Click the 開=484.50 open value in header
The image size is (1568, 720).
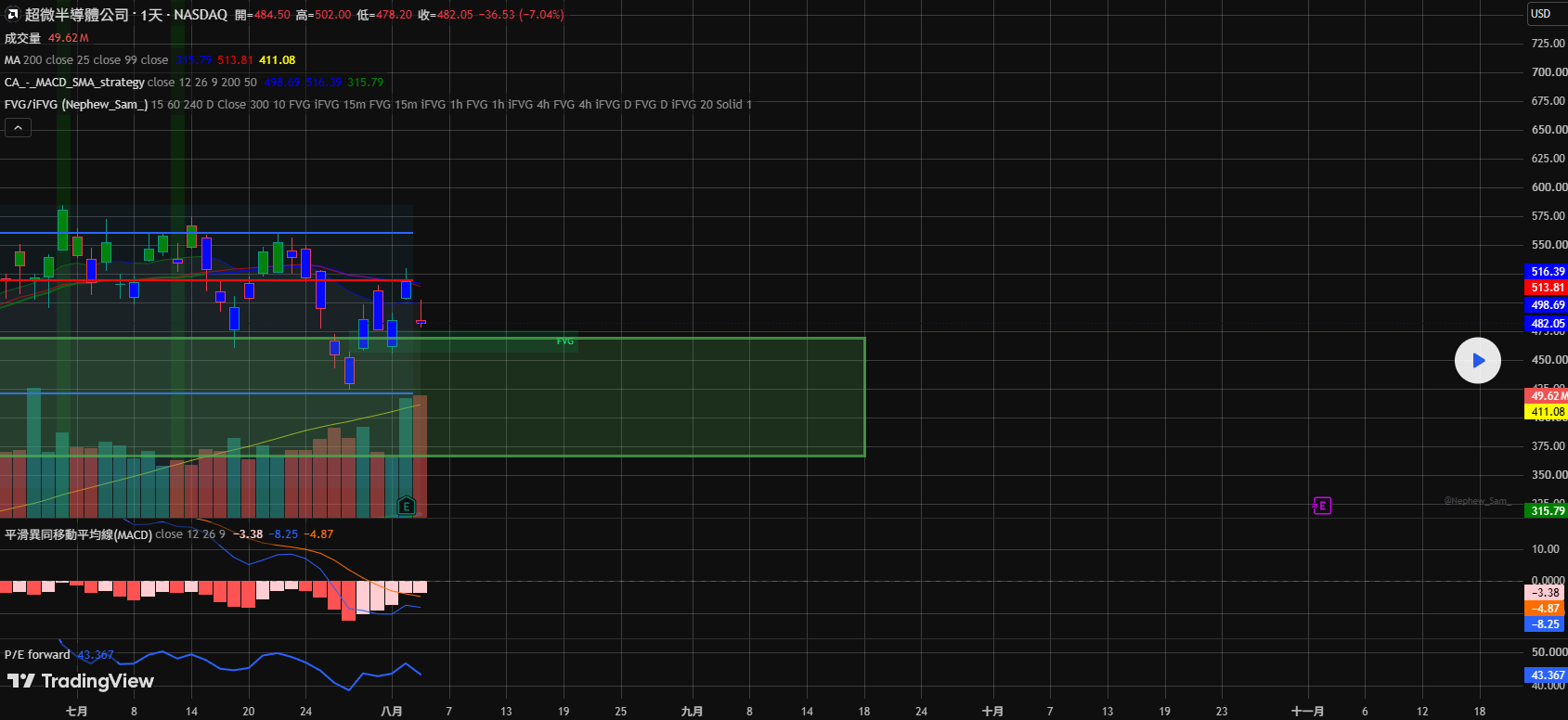click(263, 15)
